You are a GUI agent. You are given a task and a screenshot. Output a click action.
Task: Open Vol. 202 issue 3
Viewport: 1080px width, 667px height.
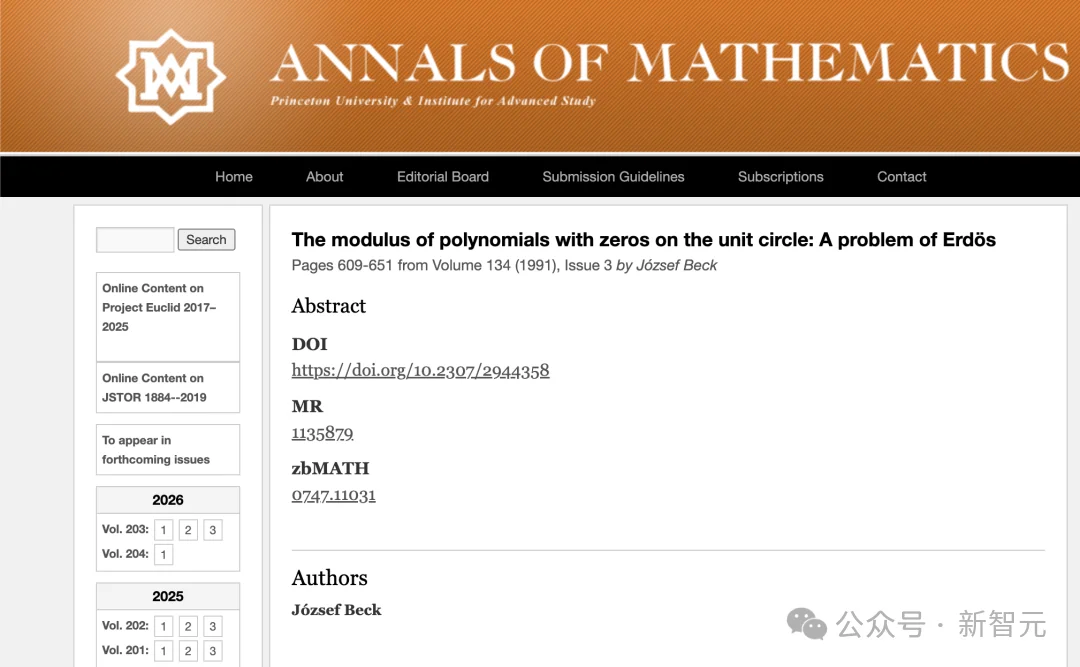213,626
